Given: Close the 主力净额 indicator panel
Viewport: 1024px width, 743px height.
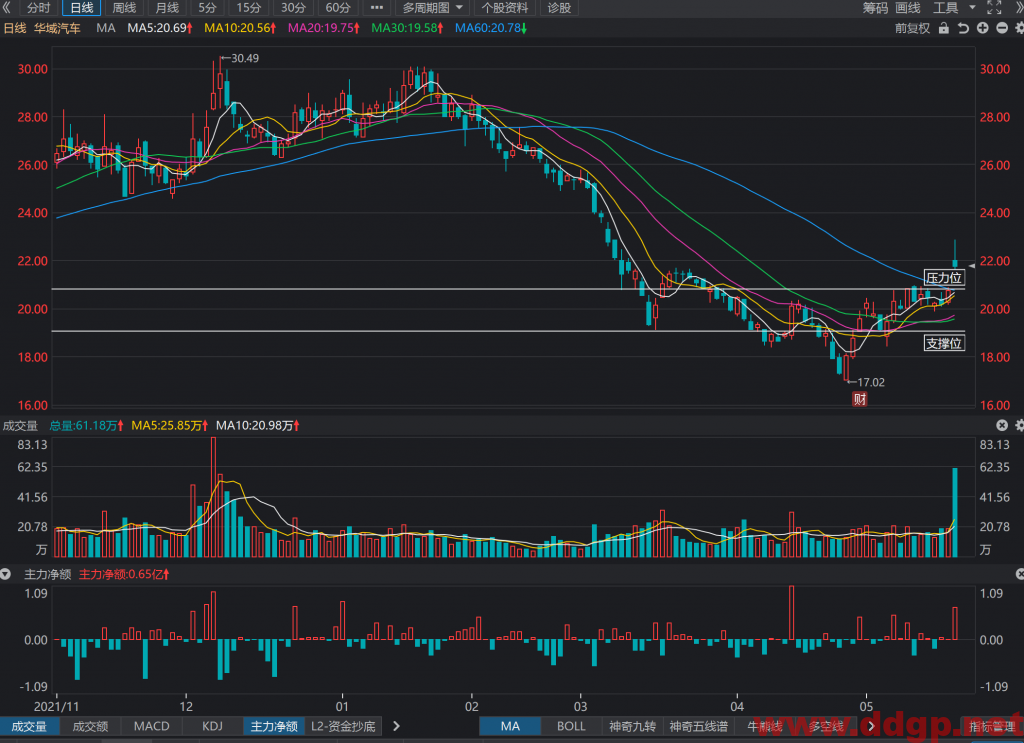Looking at the screenshot, I should [1020, 574].
